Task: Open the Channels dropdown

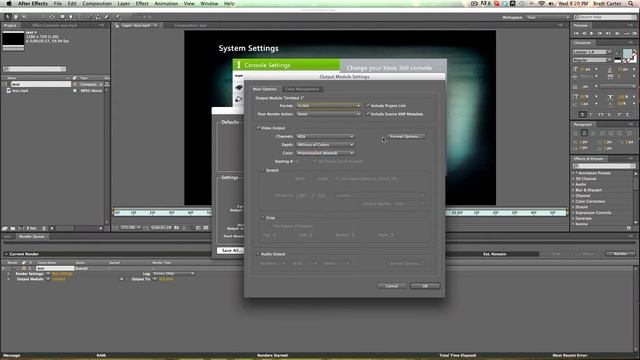Action: [x=325, y=136]
